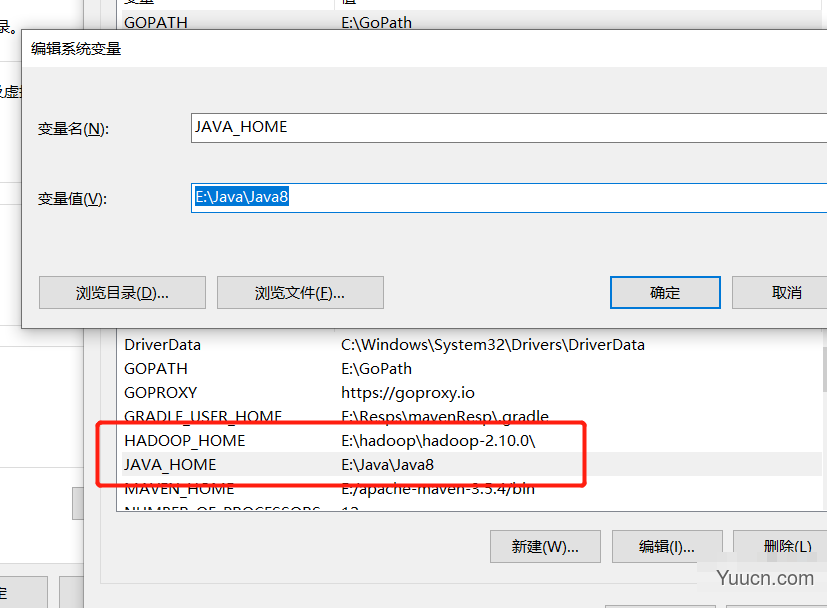
Task: Click the 变量名 JAVA_HOME input field
Action: (x=509, y=128)
